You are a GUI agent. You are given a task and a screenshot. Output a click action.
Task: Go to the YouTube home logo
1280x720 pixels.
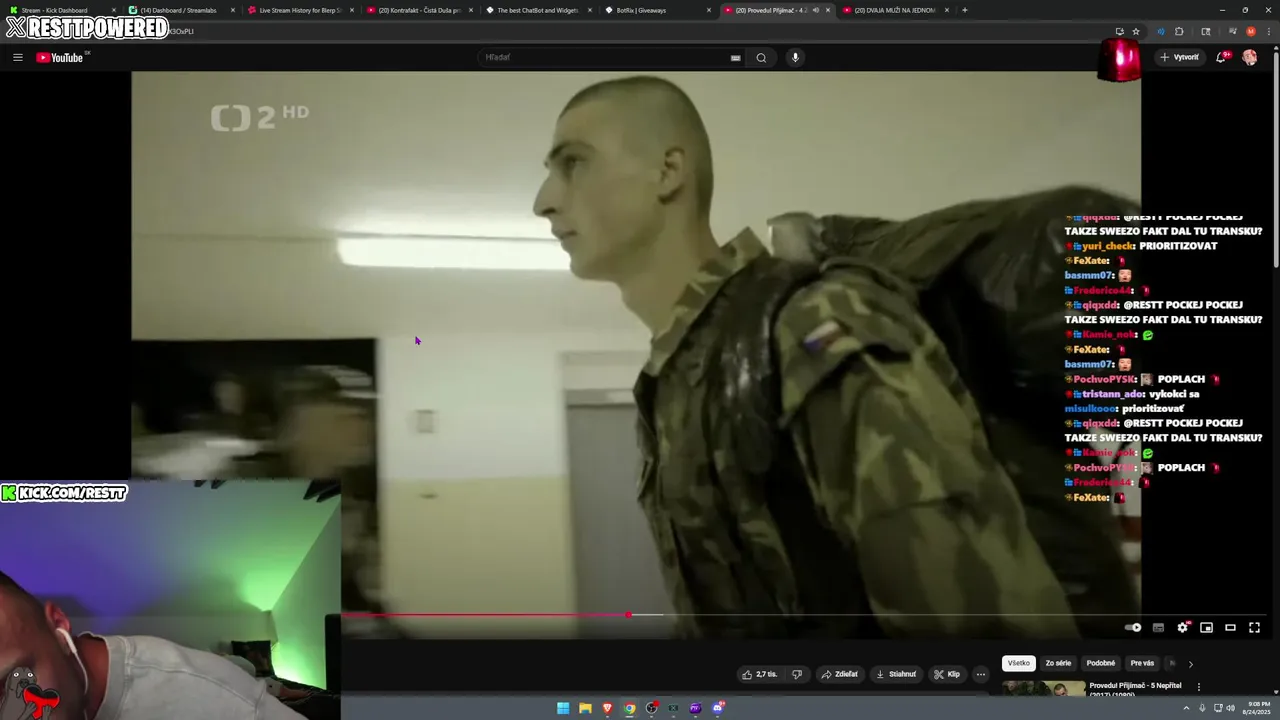(x=60, y=57)
